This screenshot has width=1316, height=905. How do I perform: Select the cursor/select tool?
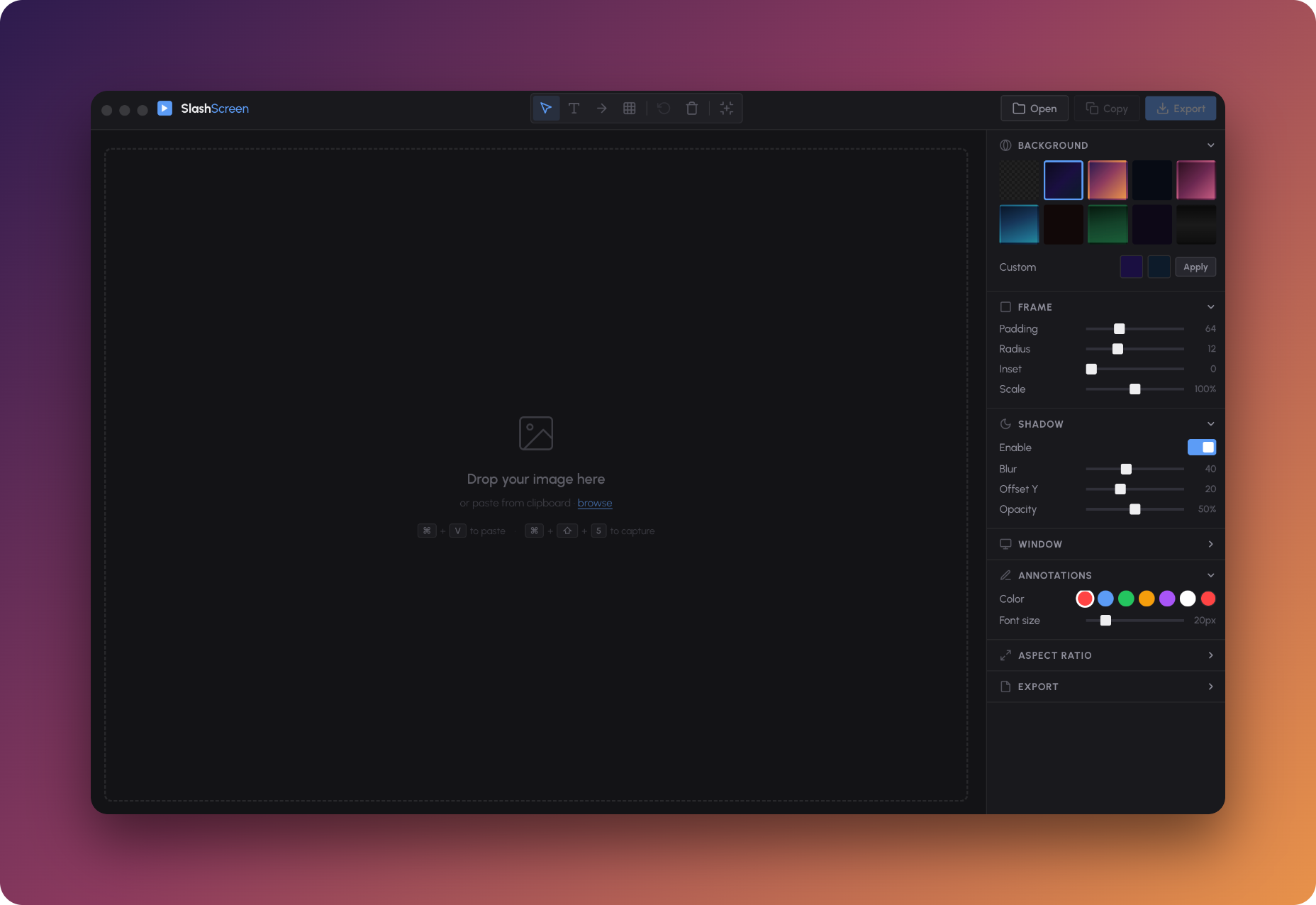point(546,108)
